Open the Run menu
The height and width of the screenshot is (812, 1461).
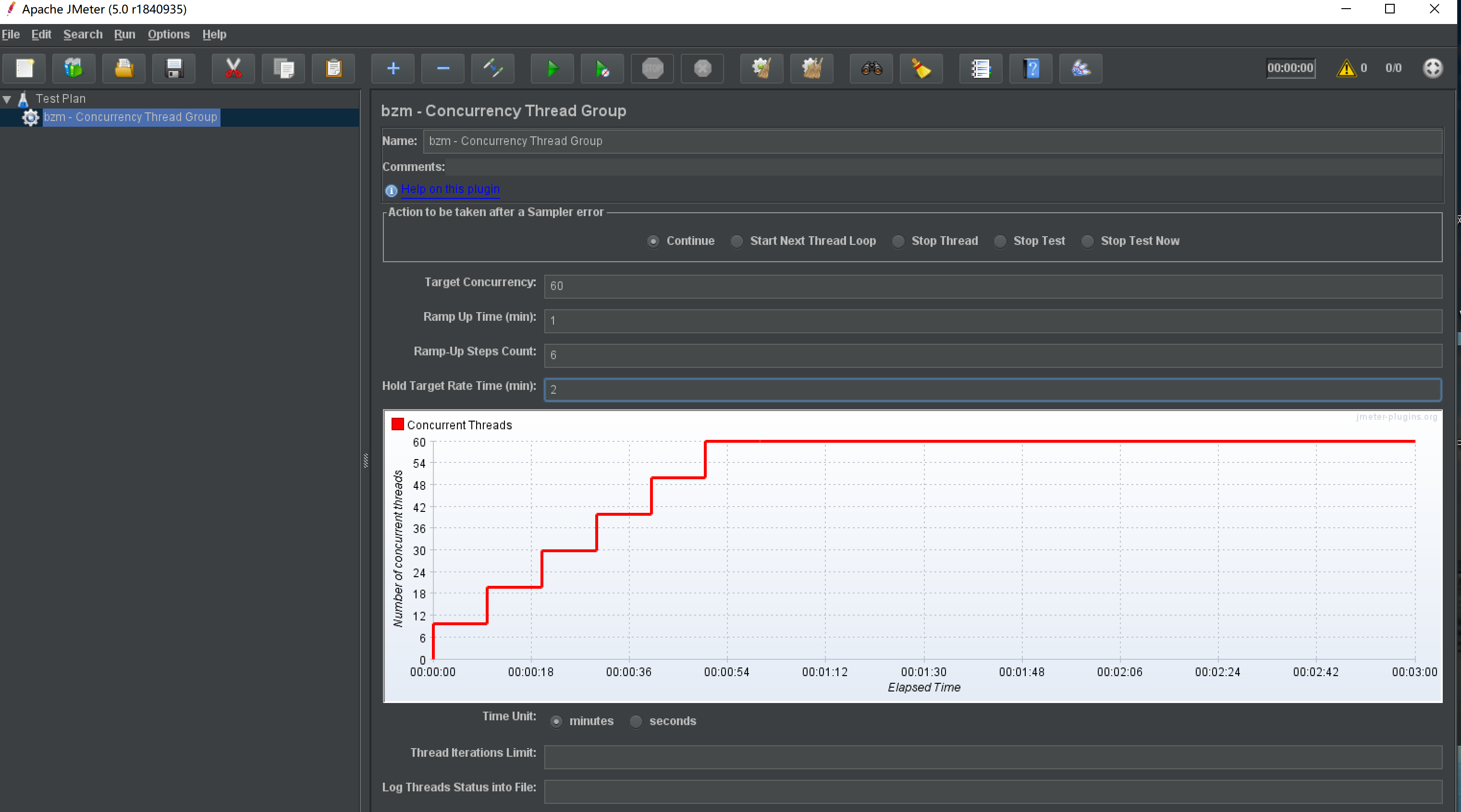coord(124,35)
